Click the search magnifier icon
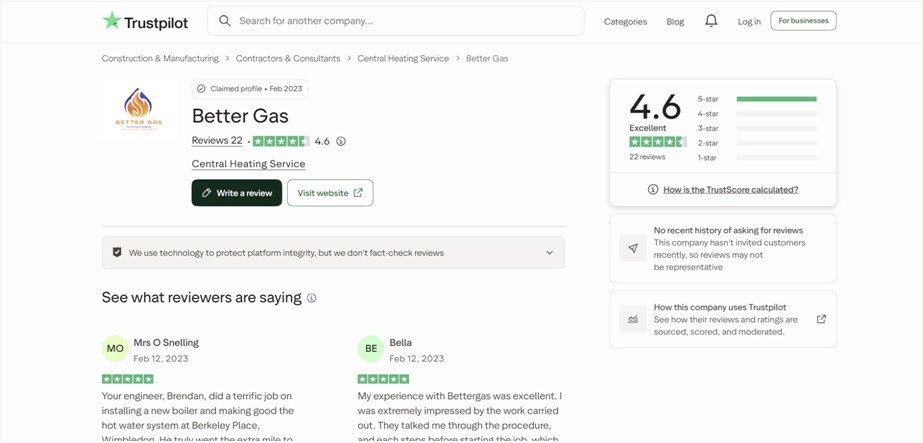The width and height of the screenshot is (923, 443). (224, 21)
